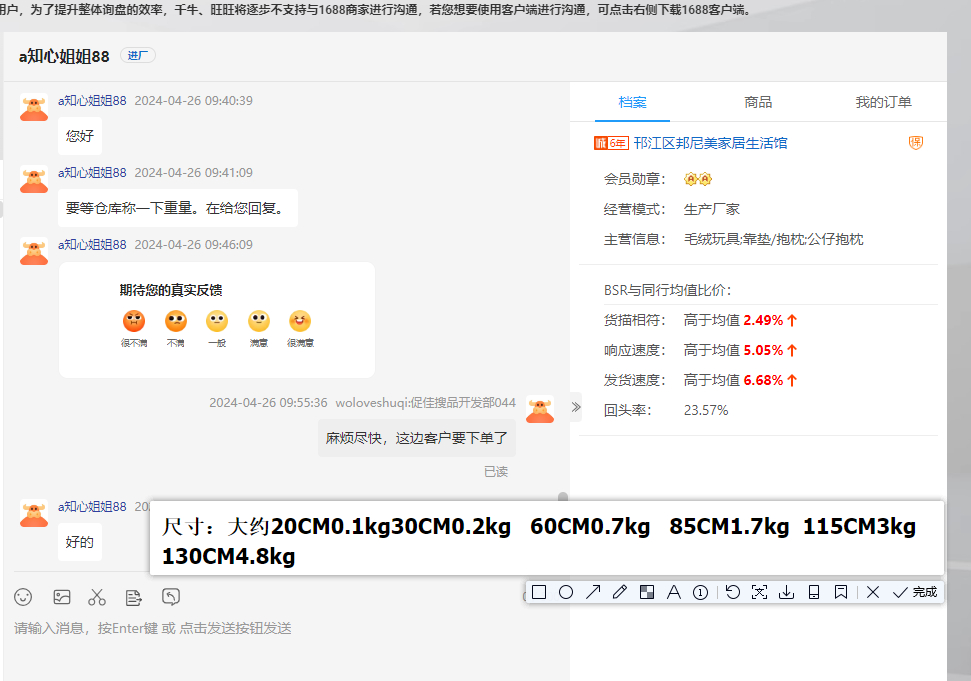This screenshot has width=971, height=681.
Task: Save the screenshot via download icon
Action: 786,592
